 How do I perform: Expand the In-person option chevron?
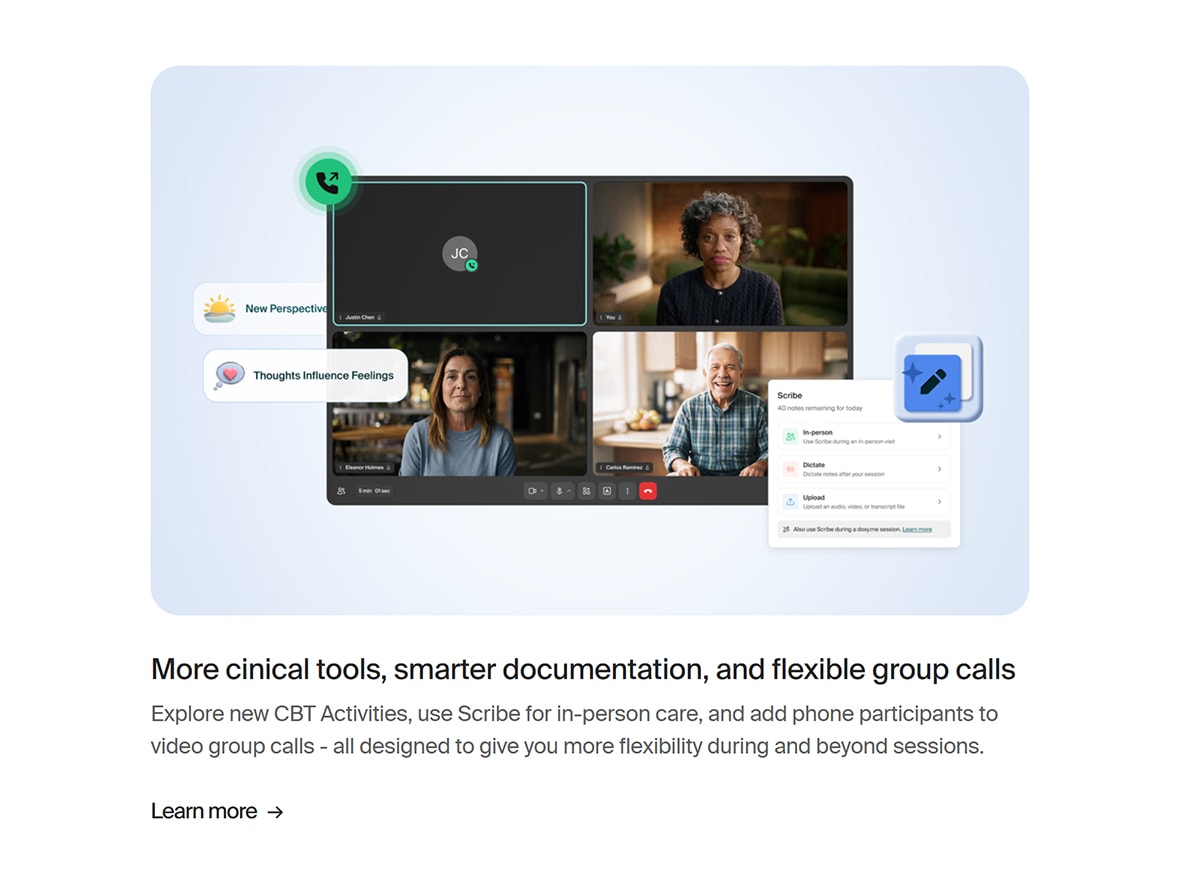click(x=939, y=436)
